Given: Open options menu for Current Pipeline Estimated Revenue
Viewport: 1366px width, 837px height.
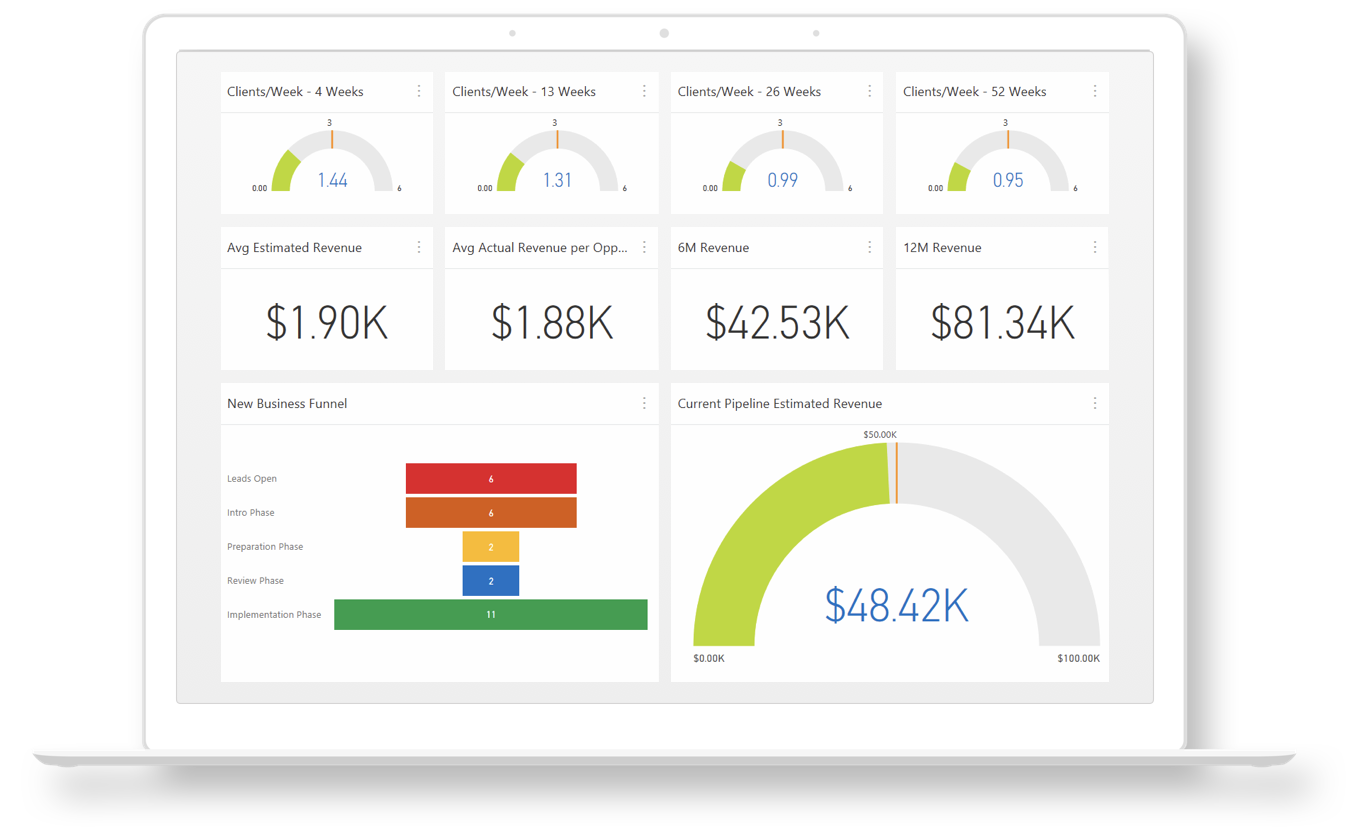Looking at the screenshot, I should (x=1095, y=403).
